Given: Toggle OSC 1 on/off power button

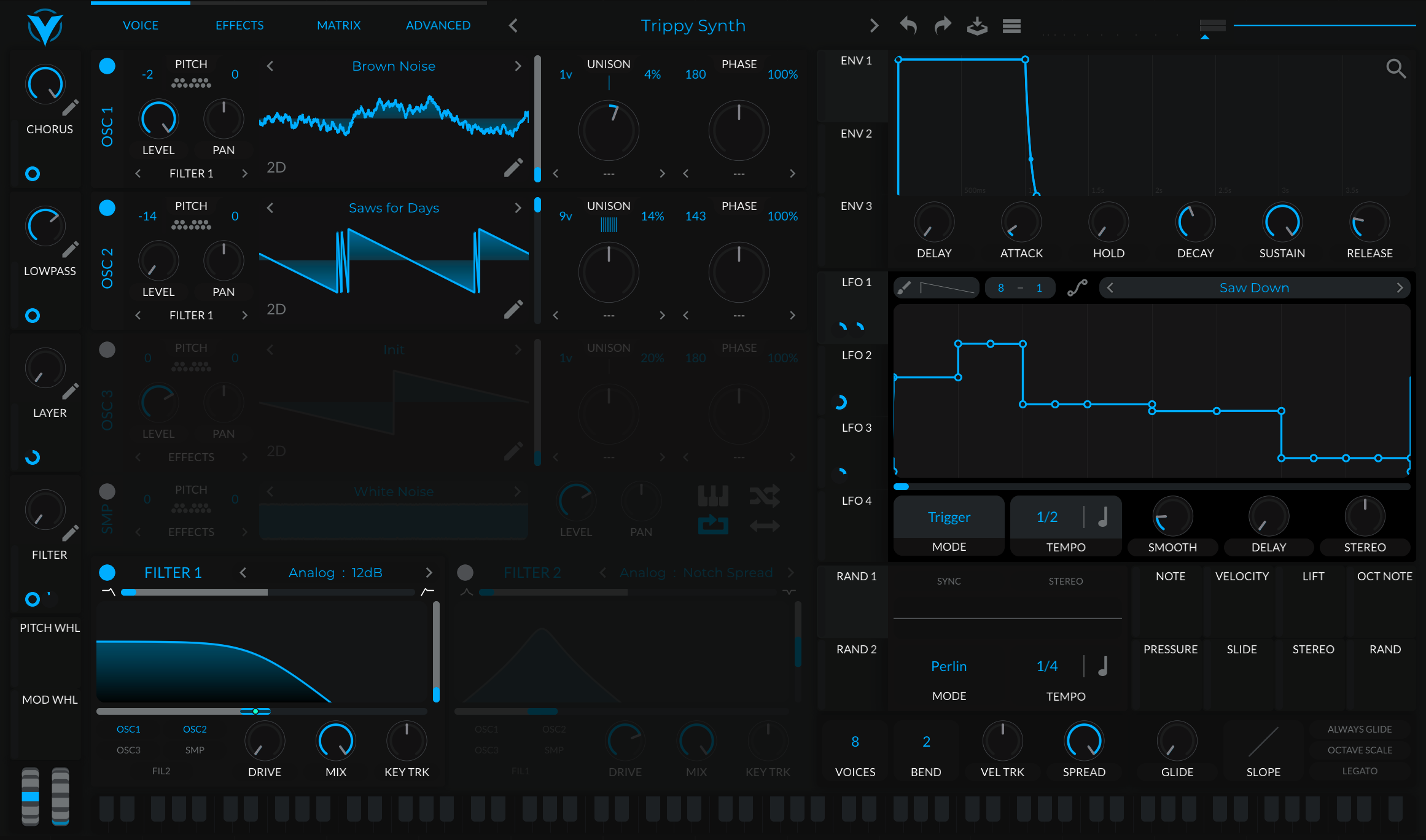Looking at the screenshot, I should [107, 66].
